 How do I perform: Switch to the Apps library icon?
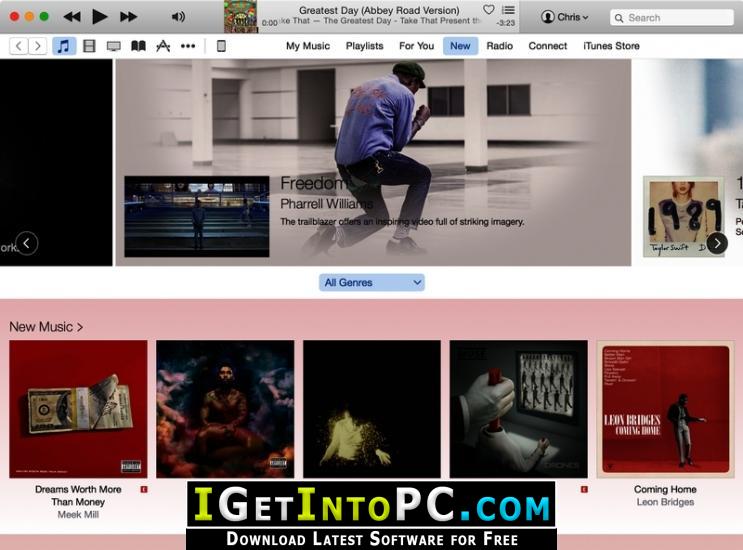click(163, 46)
